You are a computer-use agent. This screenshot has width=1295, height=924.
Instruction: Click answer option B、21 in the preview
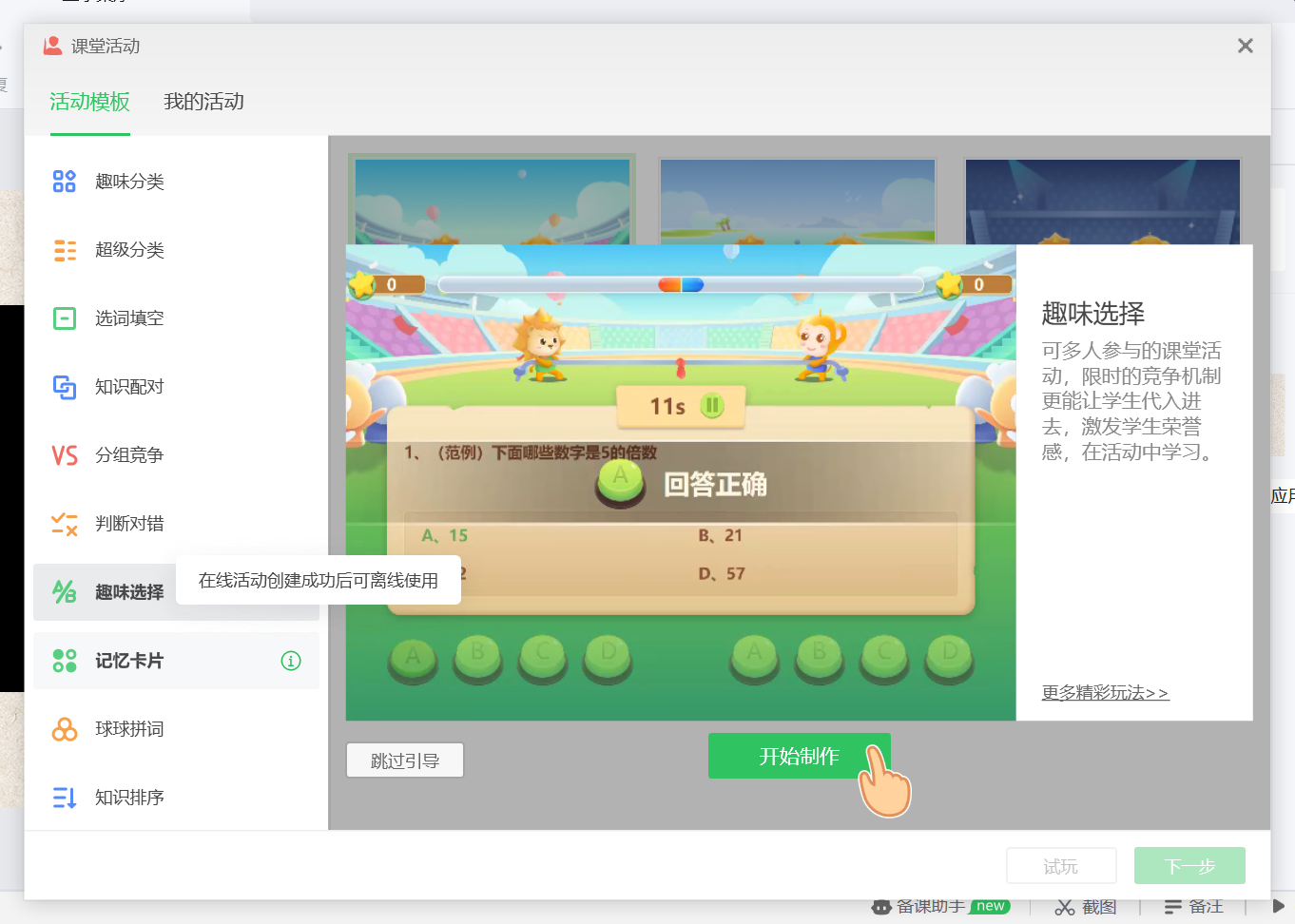tap(720, 535)
